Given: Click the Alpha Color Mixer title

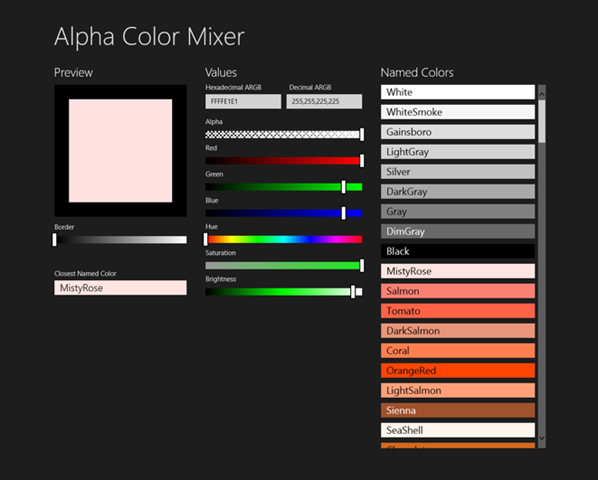Looking at the screenshot, I should click(x=149, y=37).
